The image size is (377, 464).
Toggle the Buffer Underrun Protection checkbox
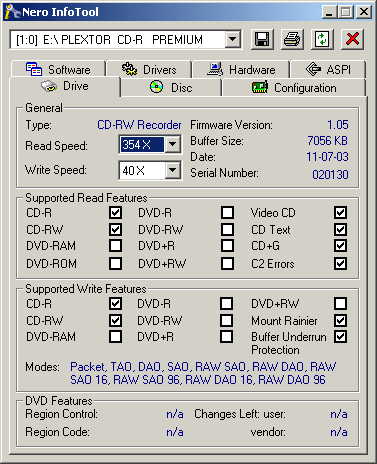tap(340, 337)
